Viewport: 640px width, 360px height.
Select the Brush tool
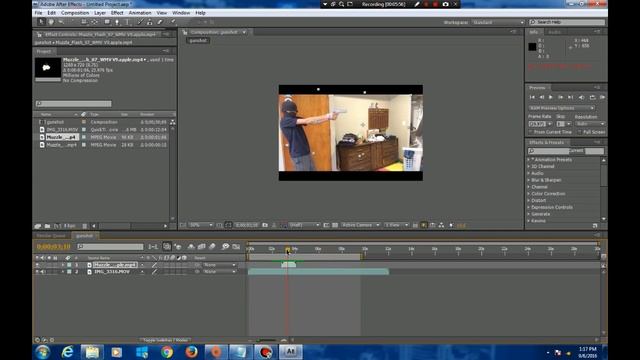click(x=140, y=22)
